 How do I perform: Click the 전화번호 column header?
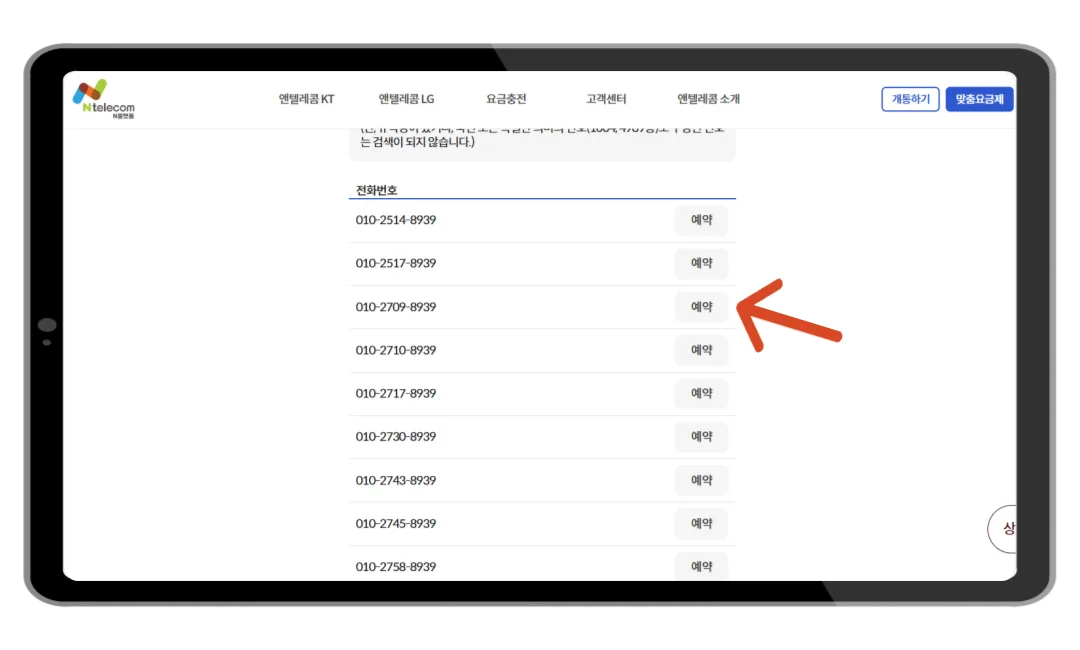[x=376, y=191]
